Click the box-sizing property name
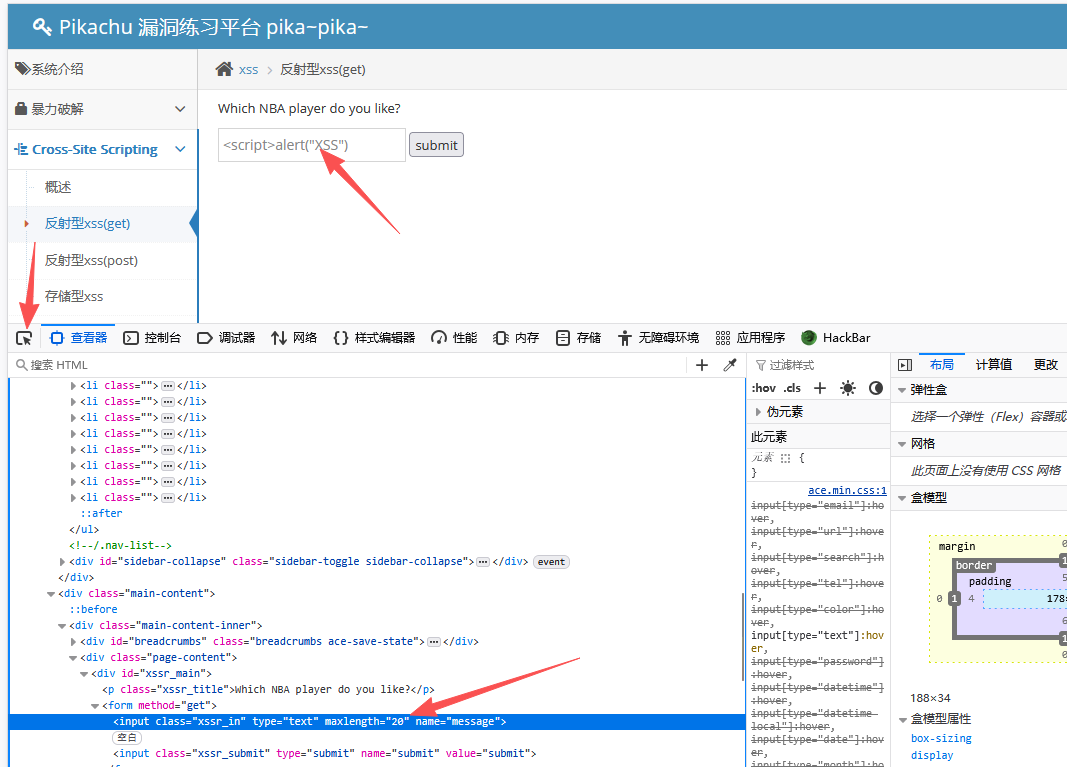This screenshot has width=1067, height=767. (x=941, y=738)
